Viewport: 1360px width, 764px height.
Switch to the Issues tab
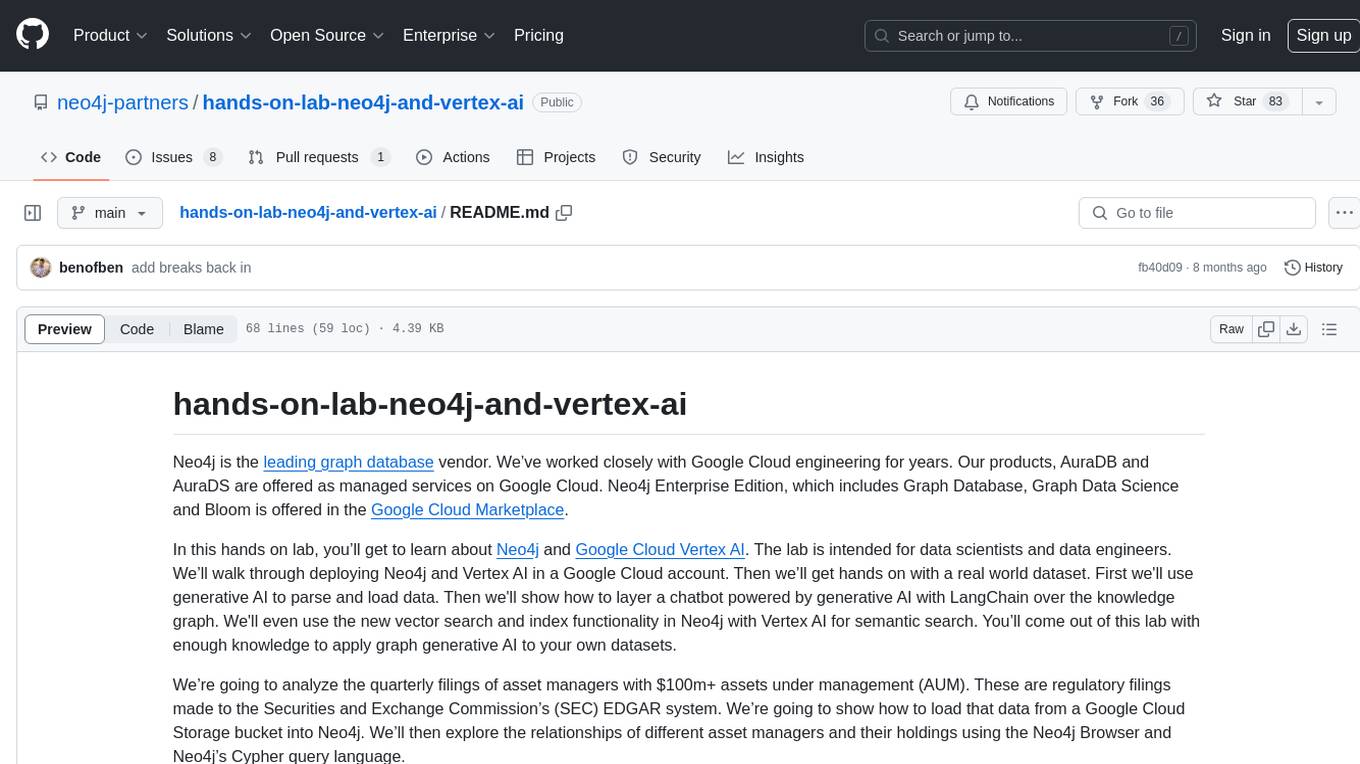(173, 157)
